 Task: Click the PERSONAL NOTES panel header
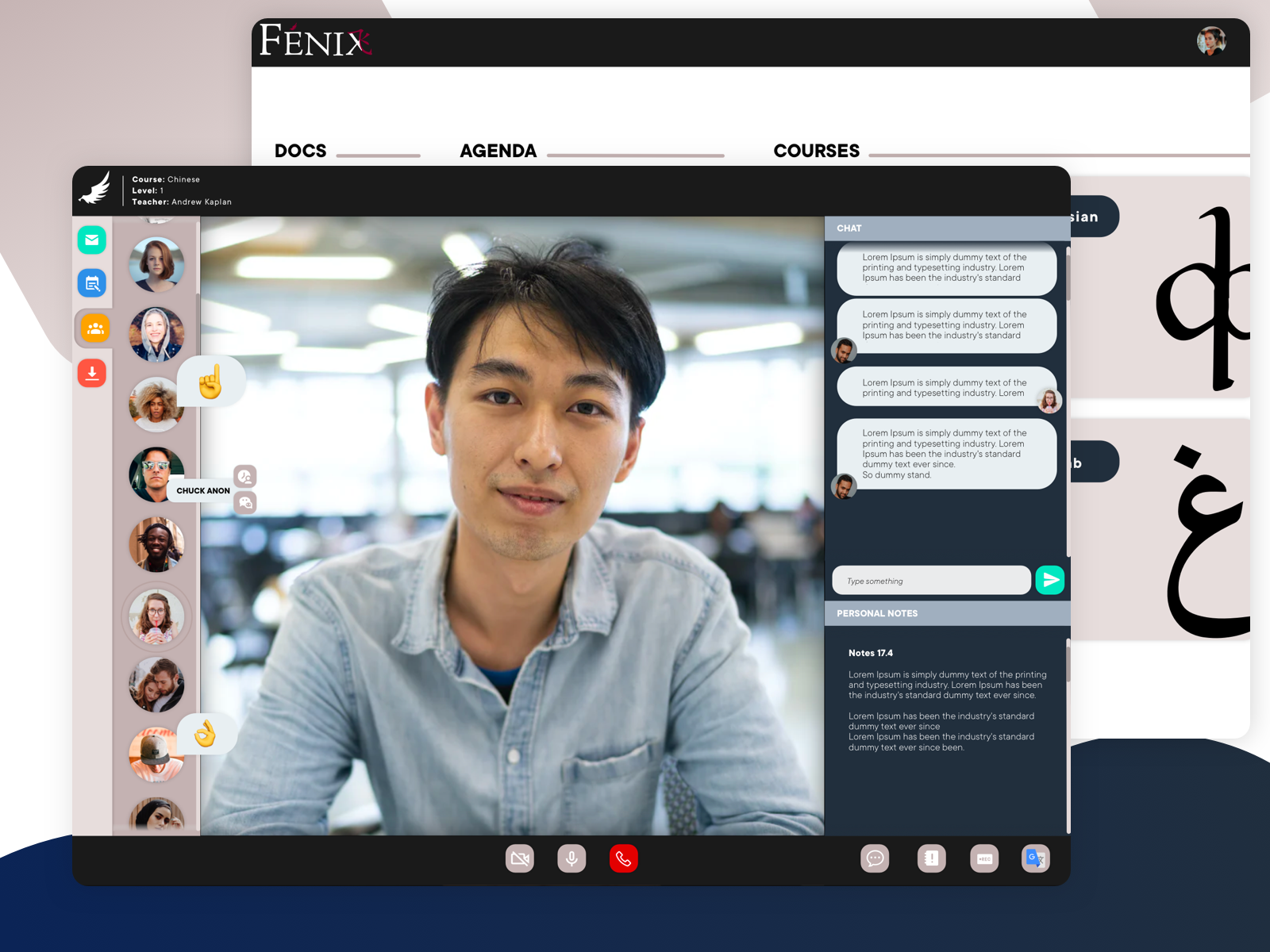947,613
